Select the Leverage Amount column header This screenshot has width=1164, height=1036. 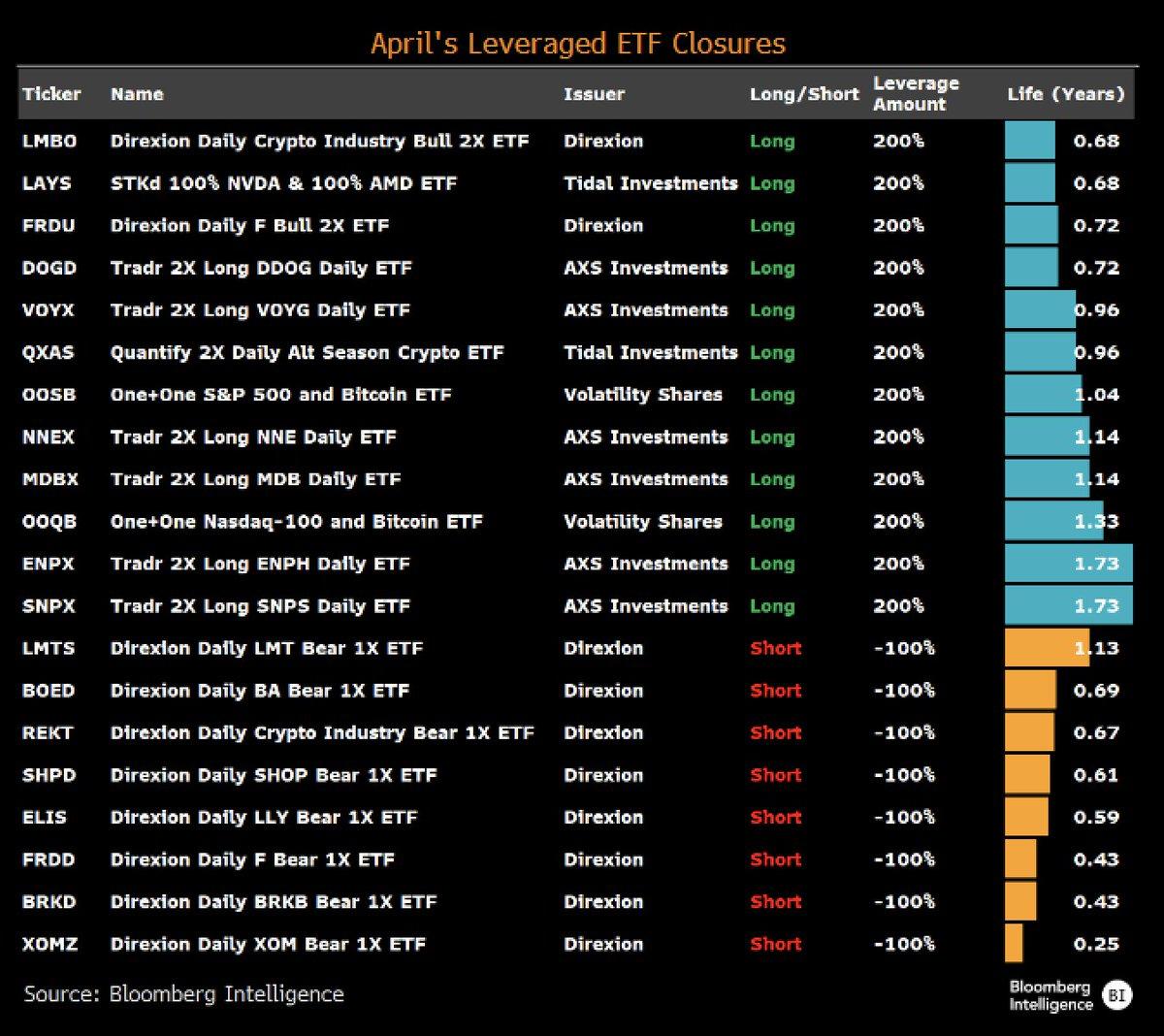(x=916, y=94)
